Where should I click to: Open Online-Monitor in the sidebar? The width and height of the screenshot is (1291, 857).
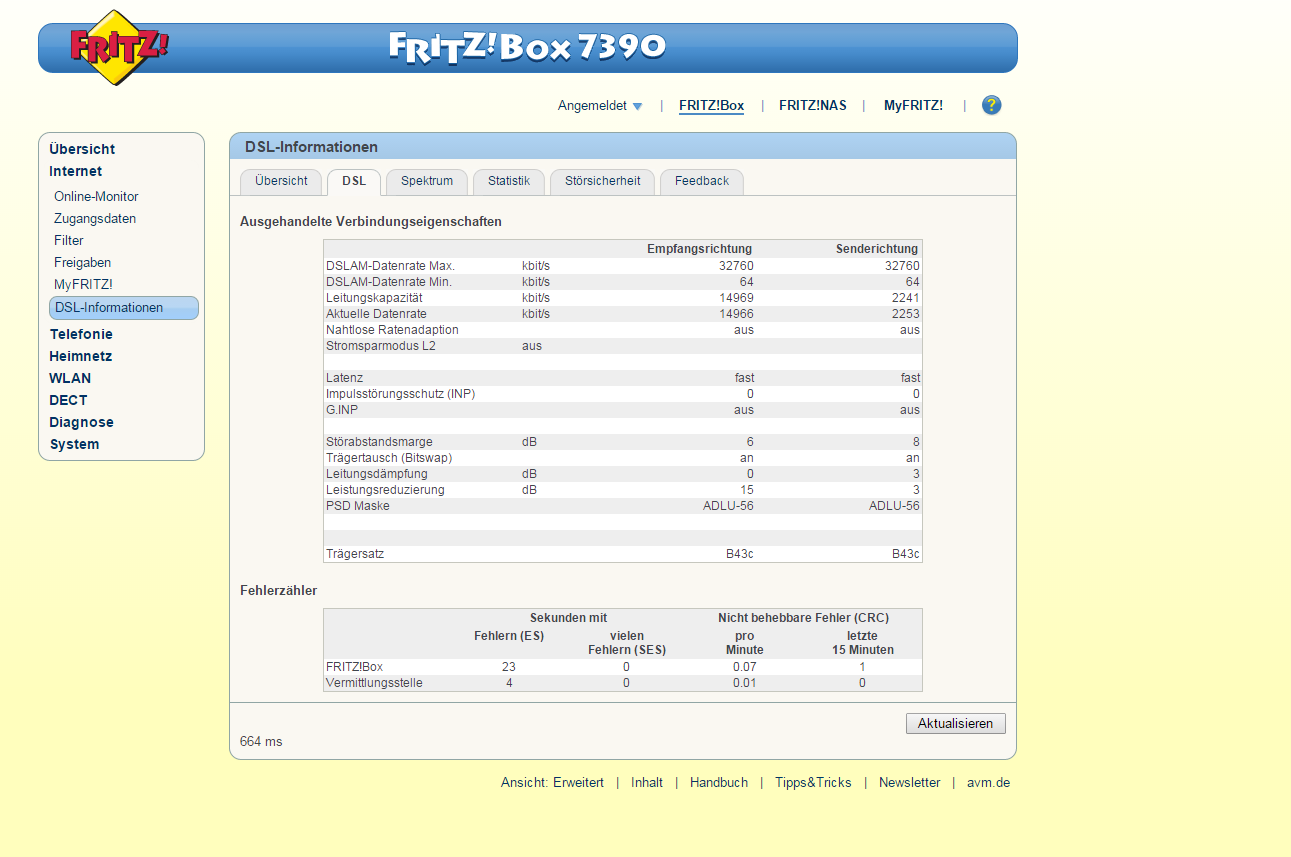tap(96, 197)
